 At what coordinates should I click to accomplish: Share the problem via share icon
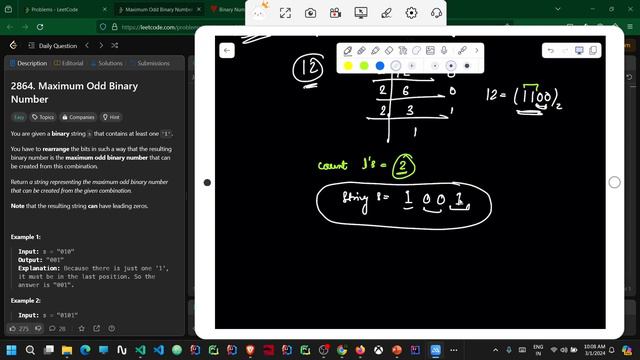click(x=96, y=329)
